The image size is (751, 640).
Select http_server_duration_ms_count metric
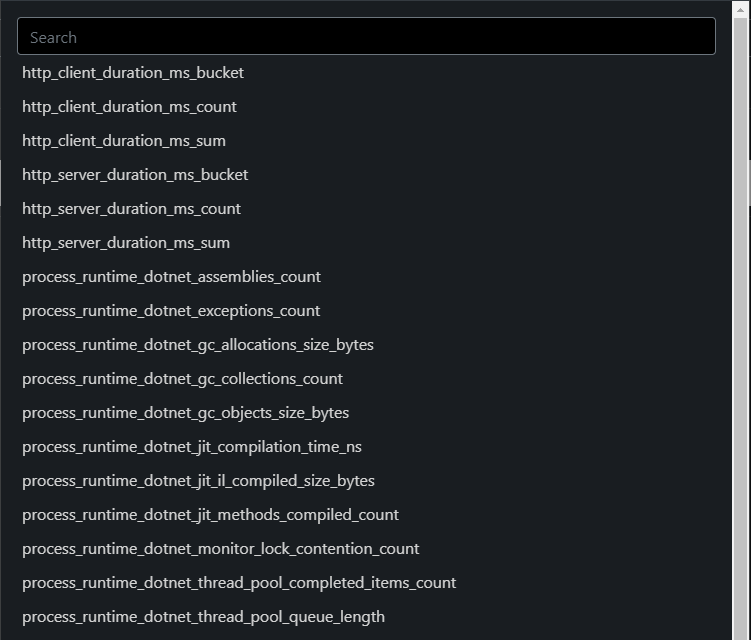131,209
